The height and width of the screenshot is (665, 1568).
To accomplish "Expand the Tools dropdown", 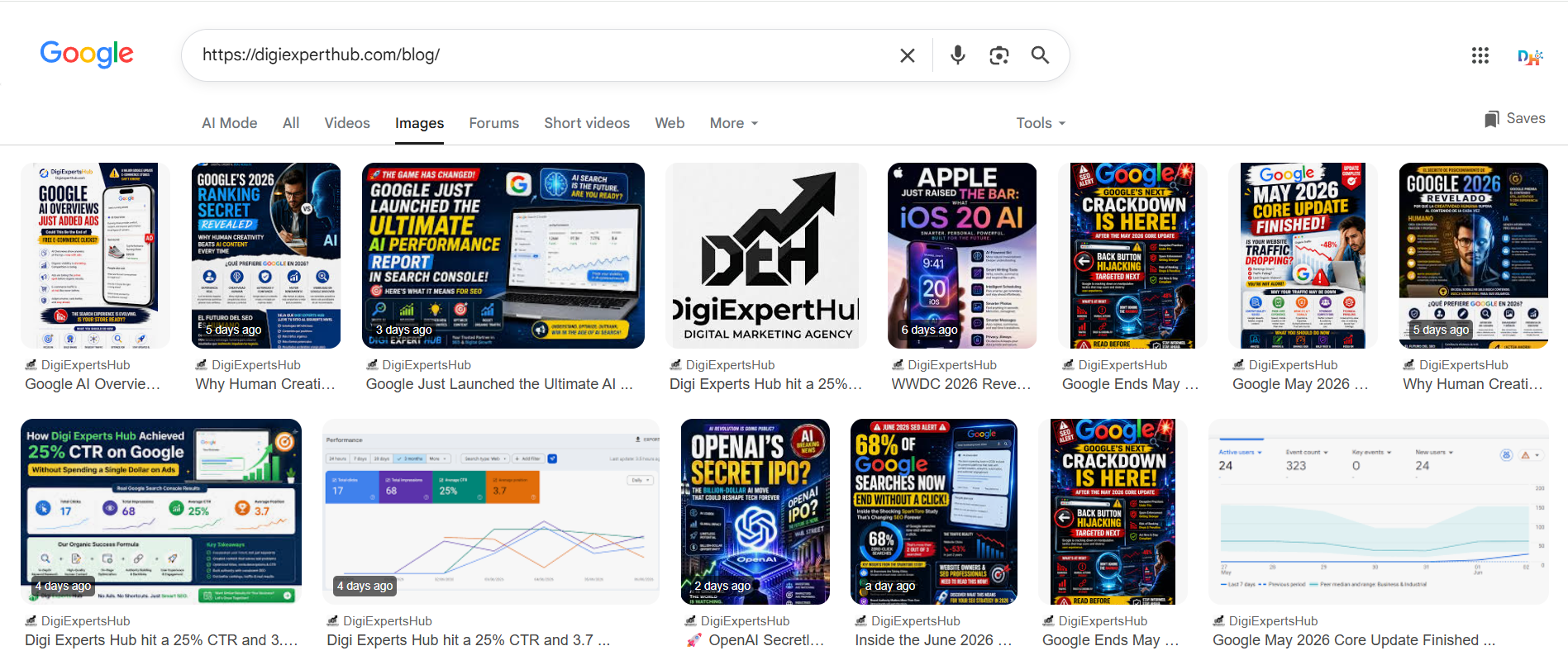I will coord(1041,123).
